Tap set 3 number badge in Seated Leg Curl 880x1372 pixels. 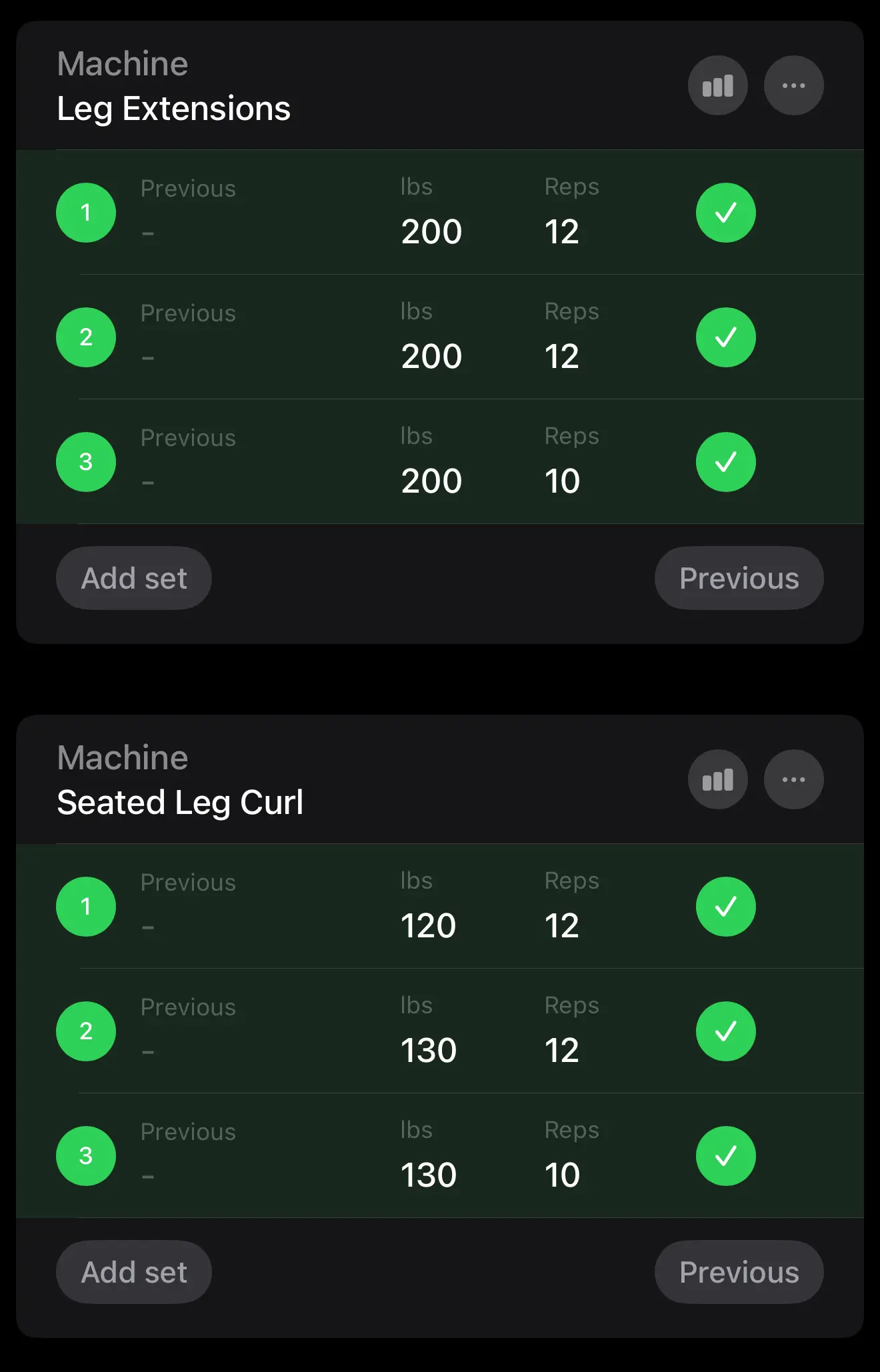coord(86,1156)
